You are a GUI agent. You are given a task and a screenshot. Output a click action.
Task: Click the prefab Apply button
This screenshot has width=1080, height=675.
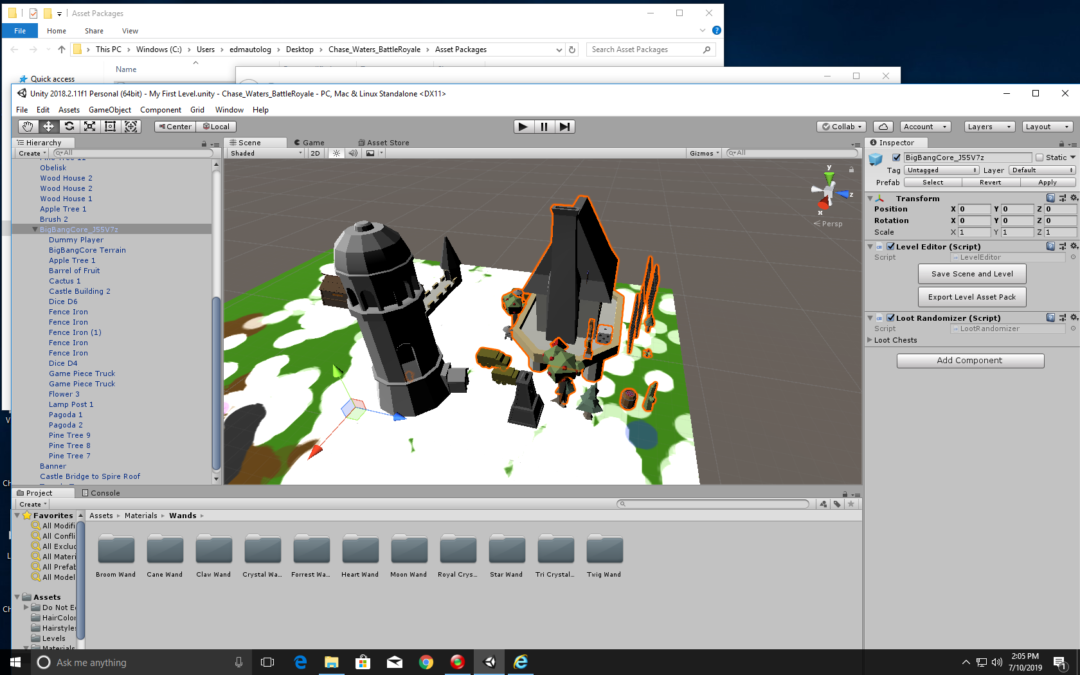(x=1047, y=183)
